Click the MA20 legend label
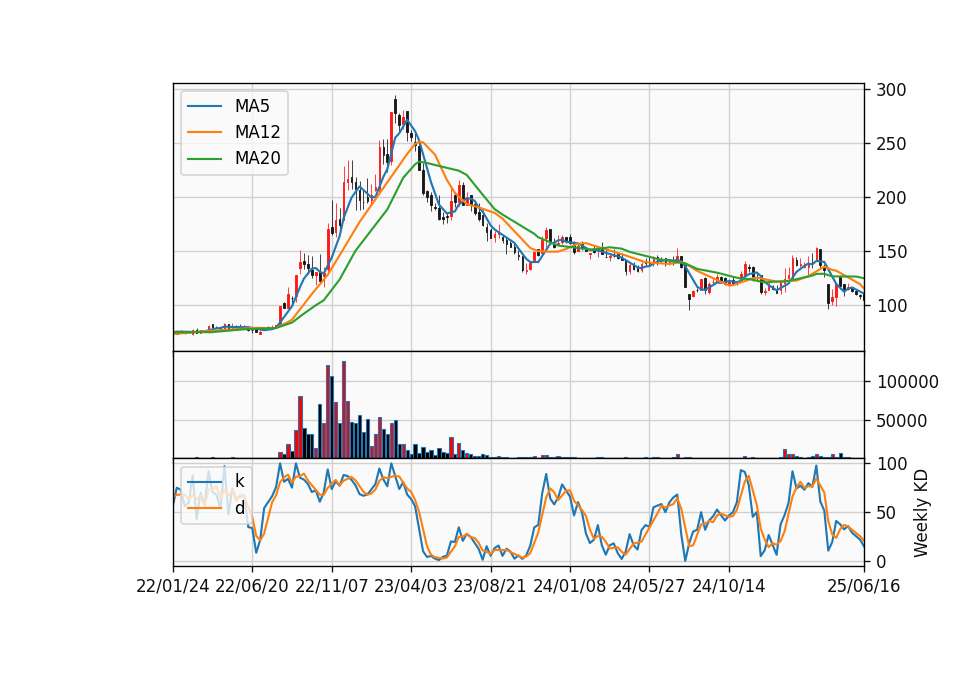Image resolution: width=960 pixels, height=690 pixels. 257,158
